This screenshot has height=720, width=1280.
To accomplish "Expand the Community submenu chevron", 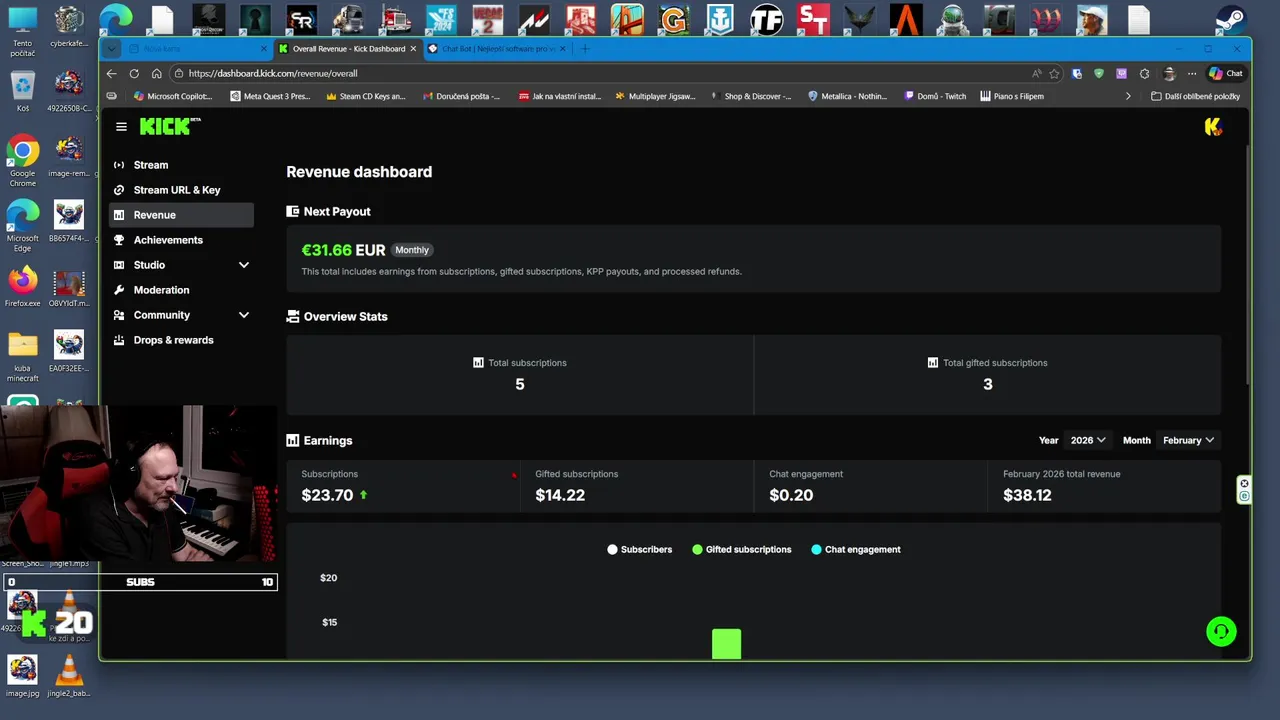I will [243, 315].
